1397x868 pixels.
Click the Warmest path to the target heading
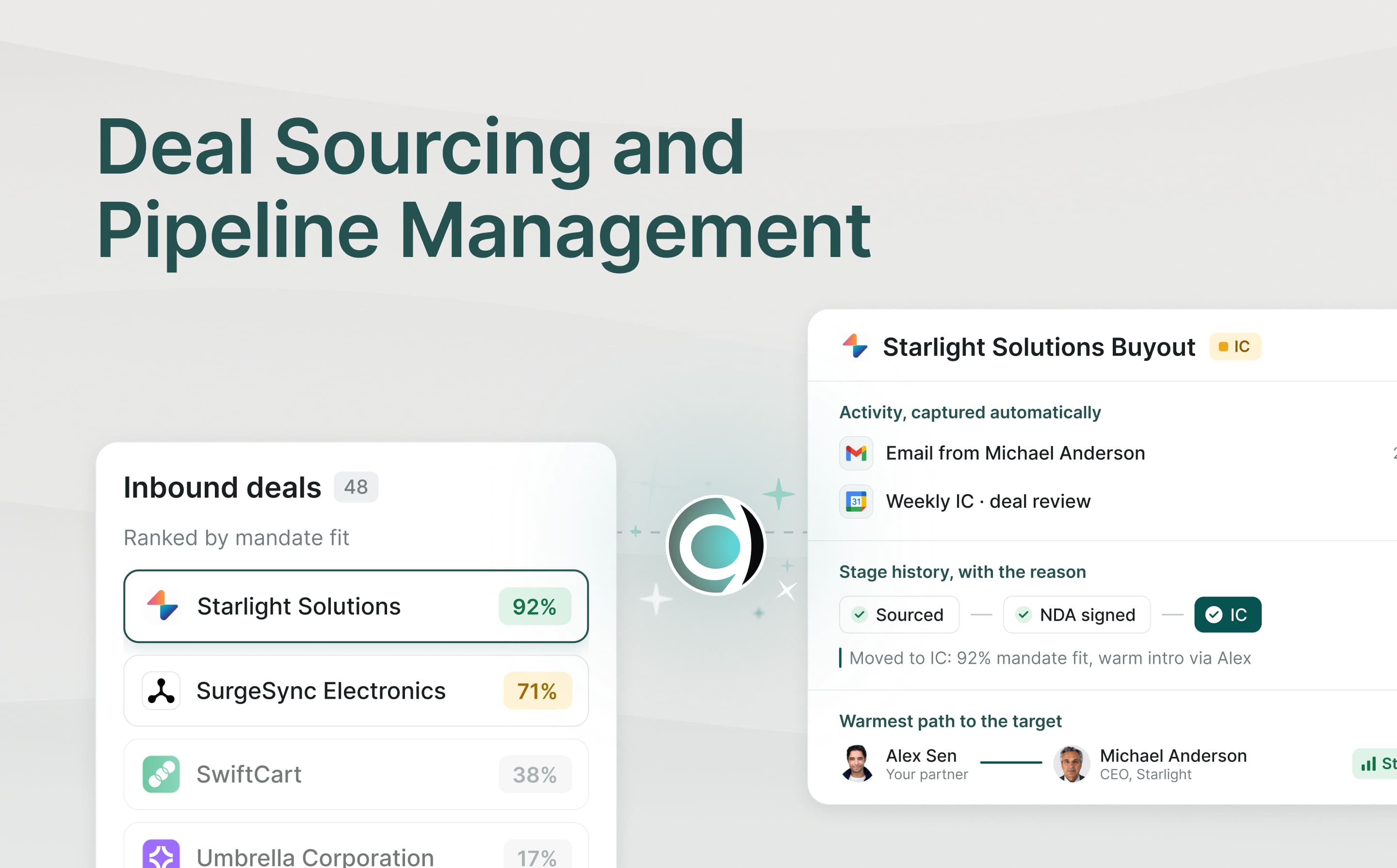pos(950,721)
